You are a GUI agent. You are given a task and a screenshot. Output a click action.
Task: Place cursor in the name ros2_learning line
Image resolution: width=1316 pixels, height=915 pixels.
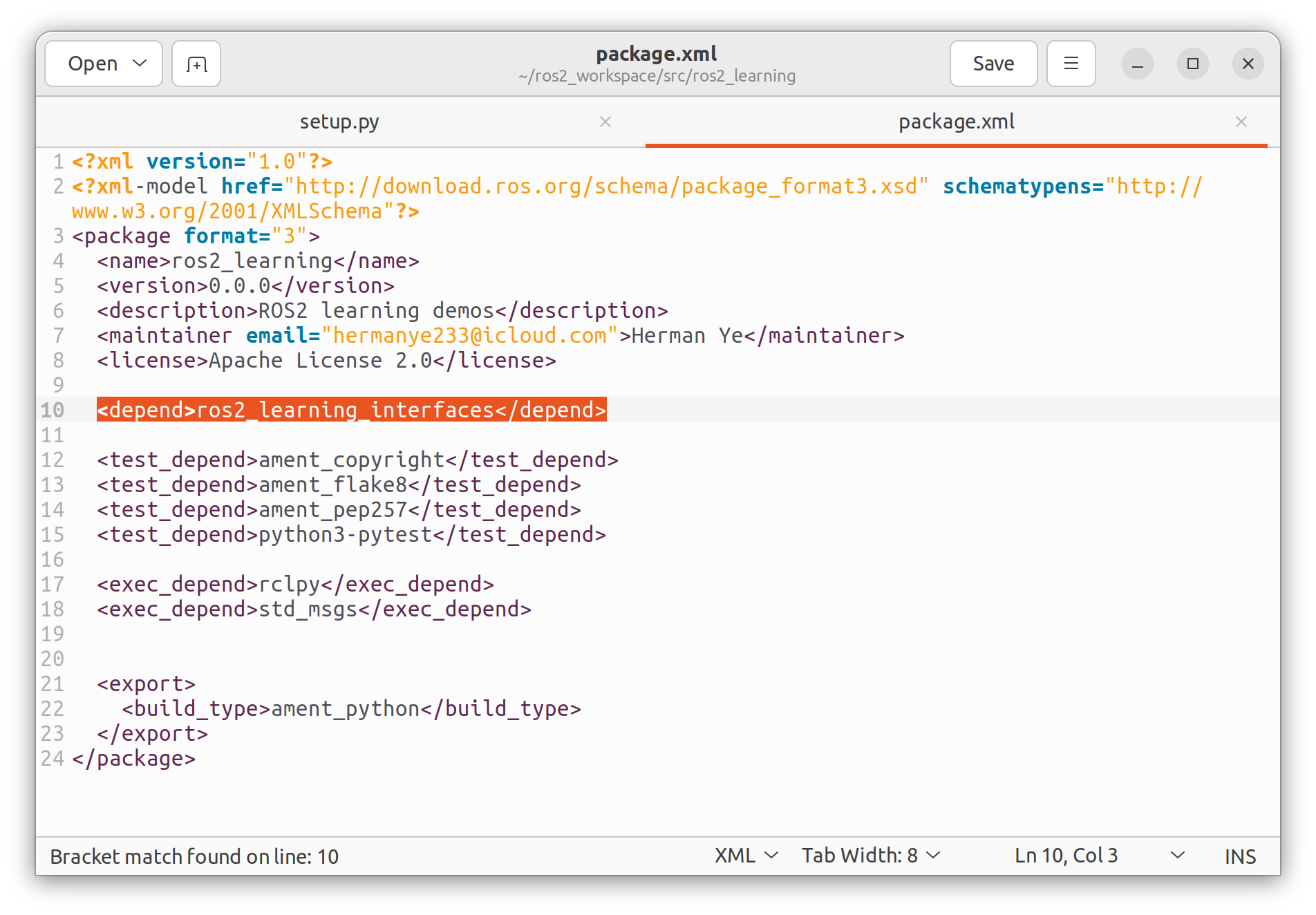coord(258,261)
